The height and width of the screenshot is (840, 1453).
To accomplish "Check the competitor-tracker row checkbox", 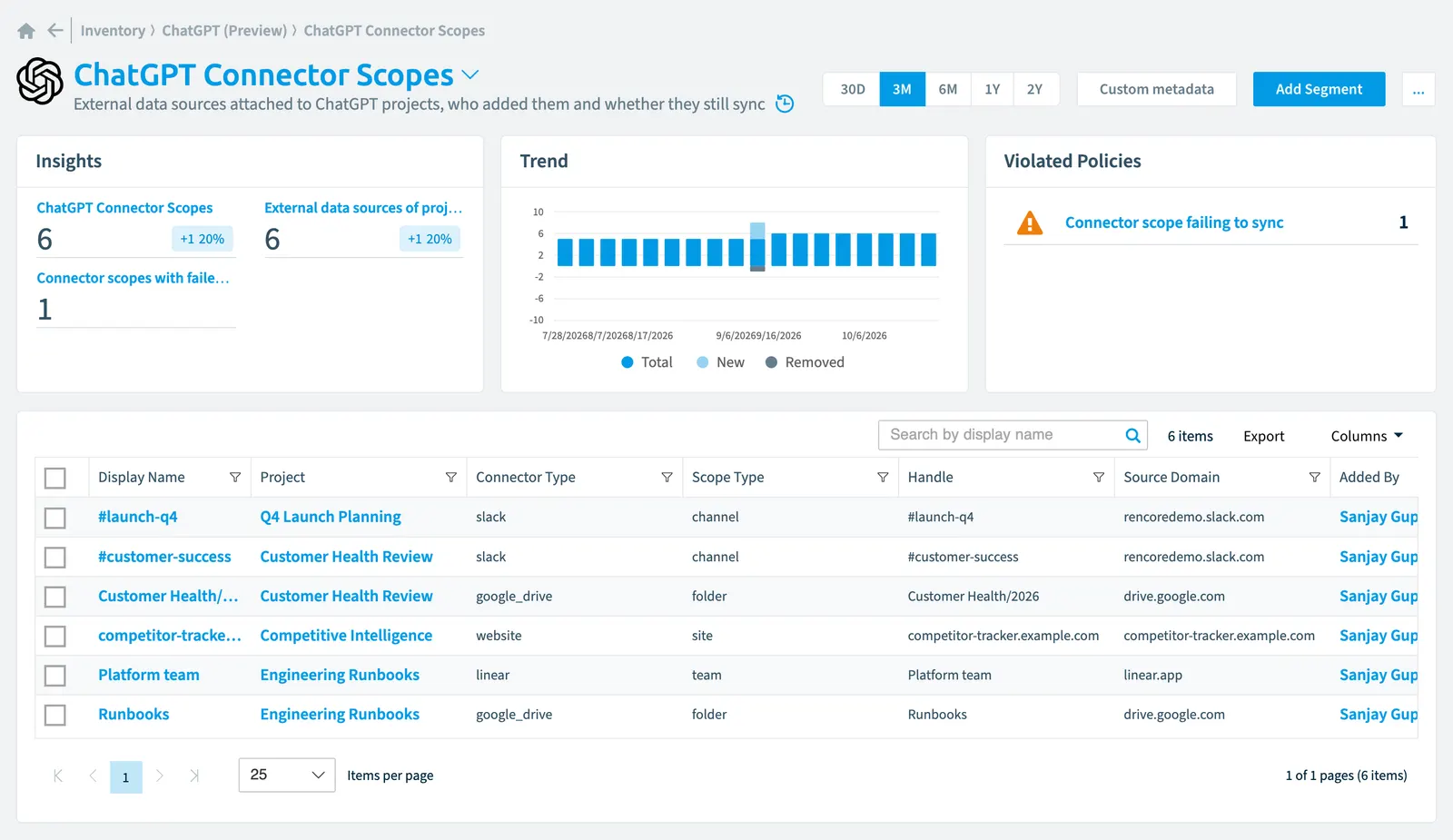I will tap(55, 637).
